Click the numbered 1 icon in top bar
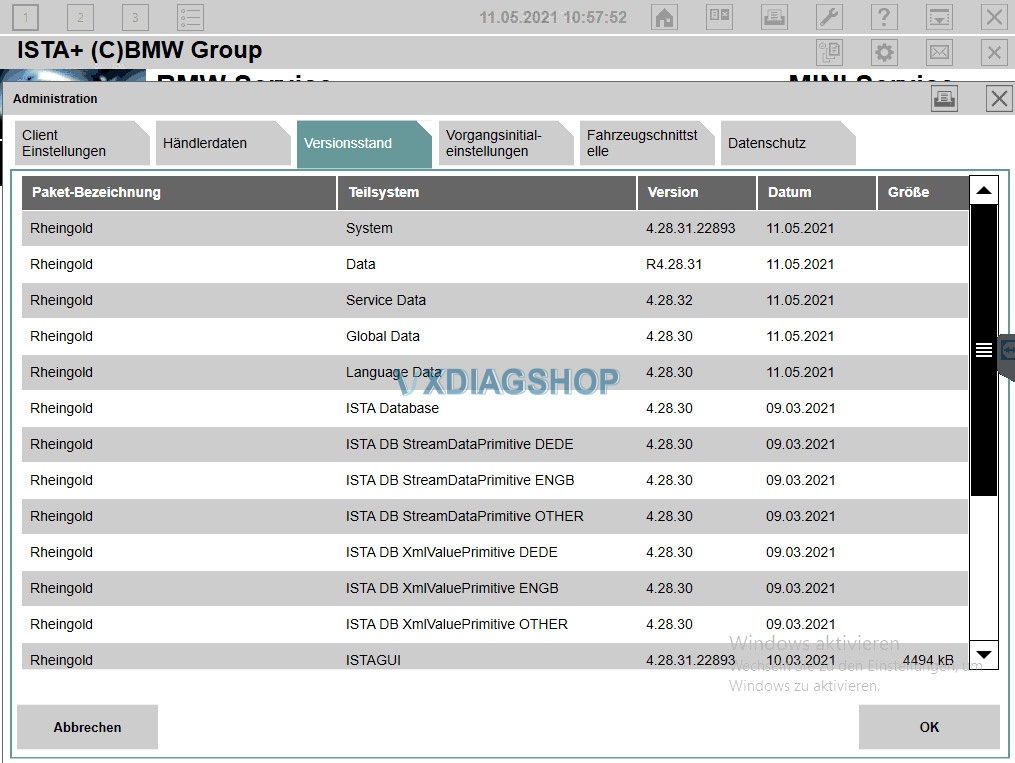This screenshot has height=763, width=1015. point(26,17)
